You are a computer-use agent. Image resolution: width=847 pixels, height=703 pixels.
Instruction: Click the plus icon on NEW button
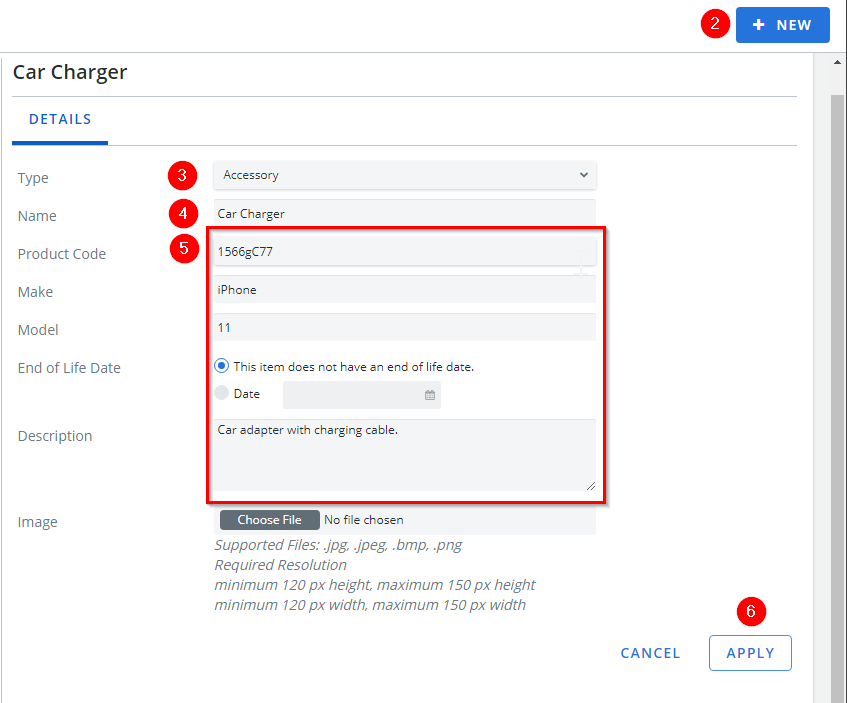point(758,25)
